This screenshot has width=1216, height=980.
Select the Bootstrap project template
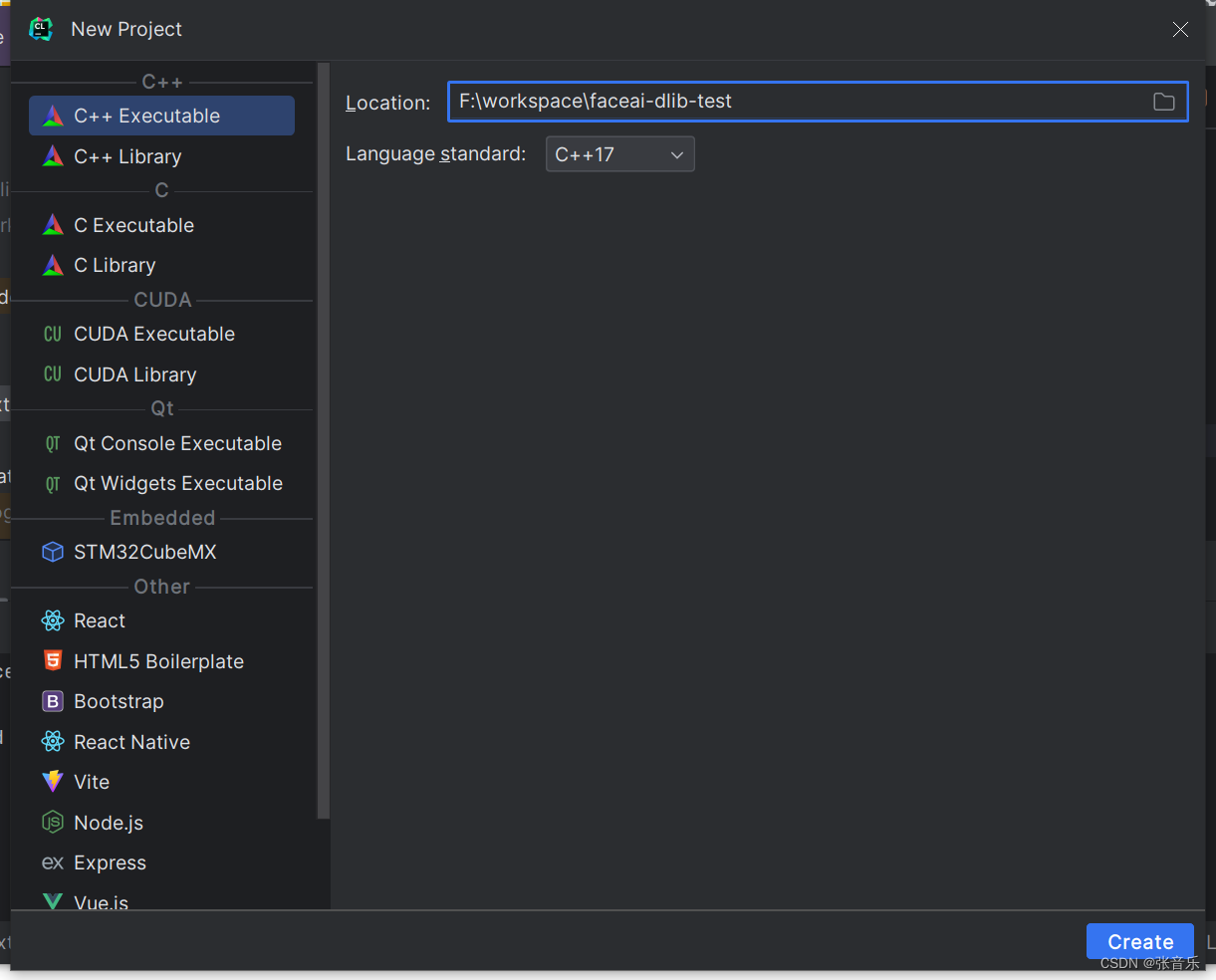point(119,701)
